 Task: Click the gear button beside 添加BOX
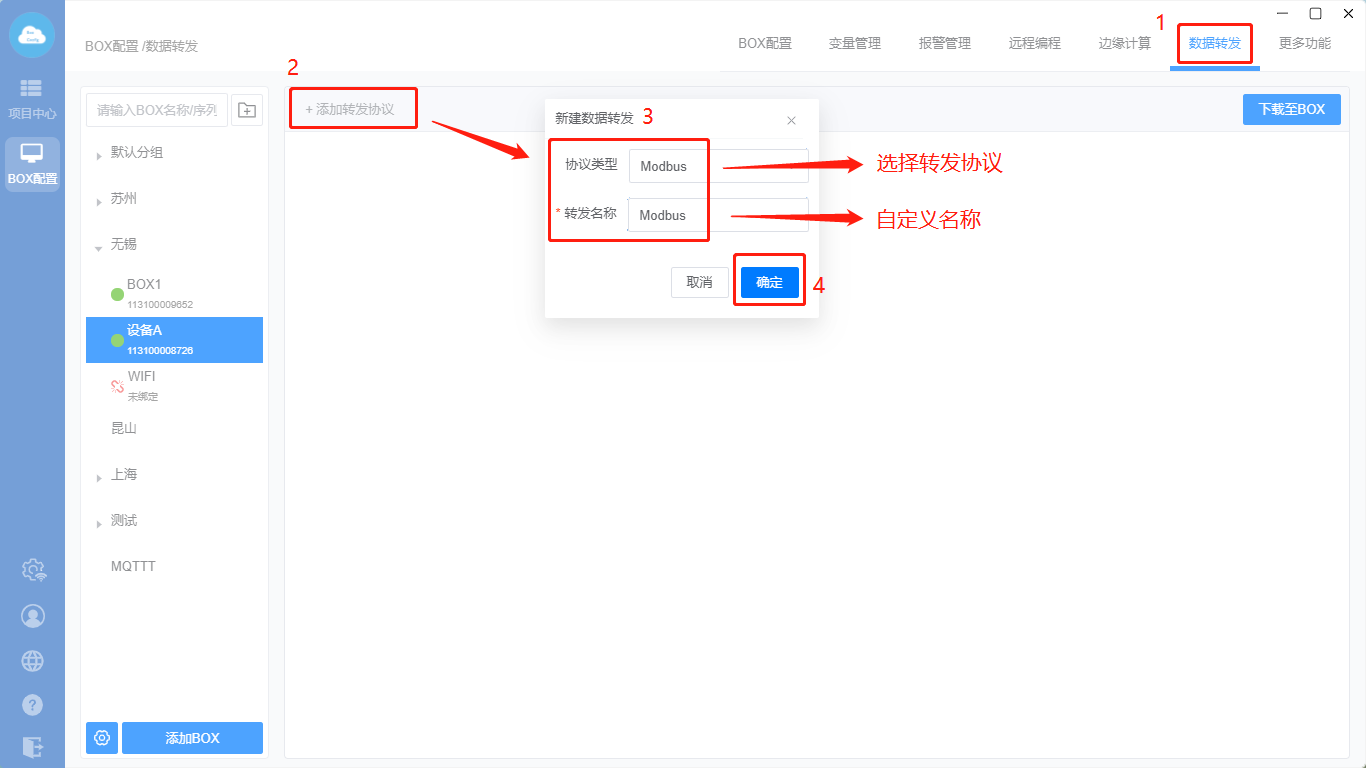click(x=102, y=738)
